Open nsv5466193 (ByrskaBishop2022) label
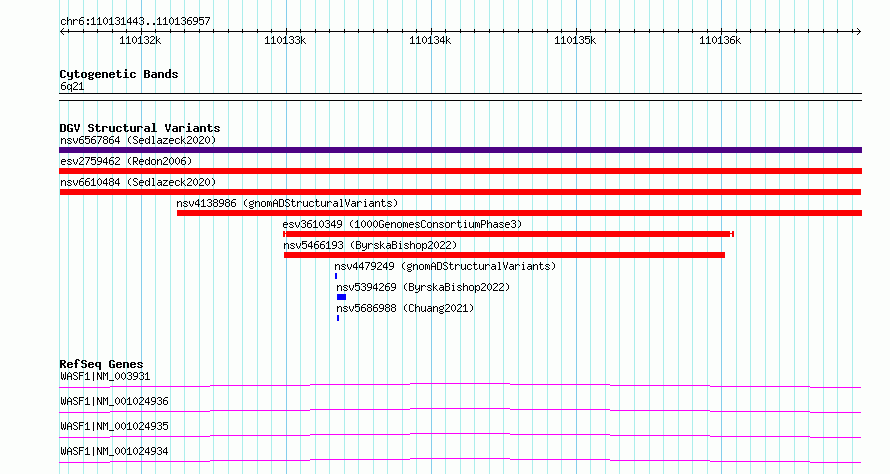Screen dimensions: 890x474 click(x=370, y=245)
